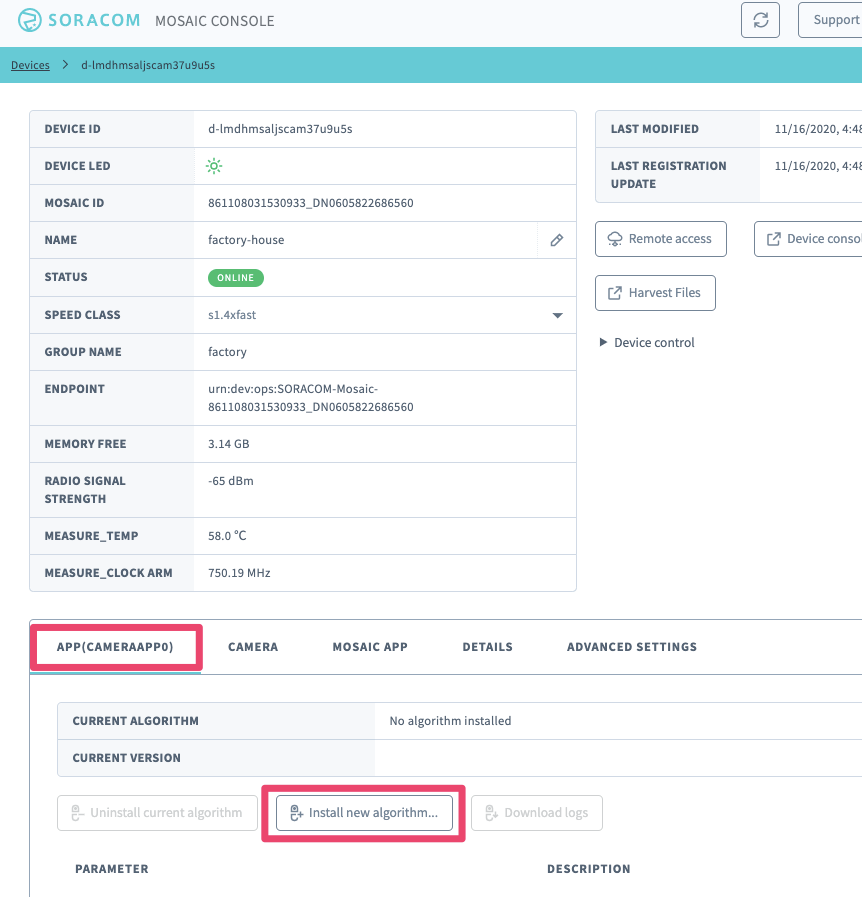Click the breadcrumb device ID text

pyautogui.click(x=148, y=65)
